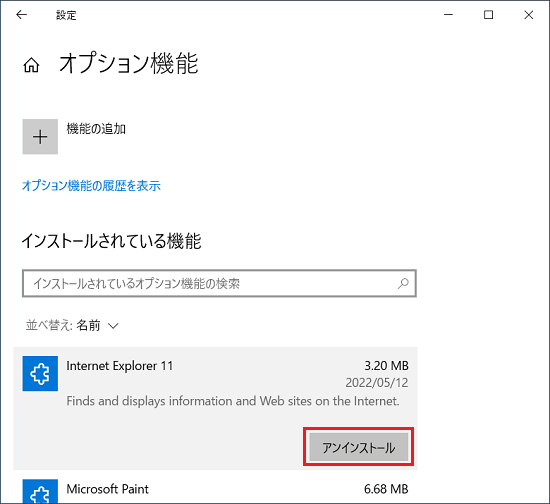Close the Settings window

click(x=529, y=15)
